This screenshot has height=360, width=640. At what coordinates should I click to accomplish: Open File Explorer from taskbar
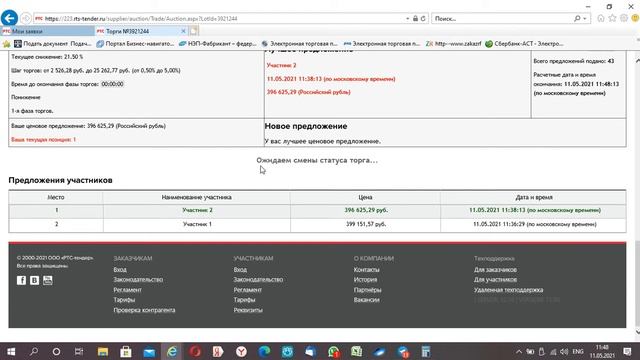[x=102, y=351]
